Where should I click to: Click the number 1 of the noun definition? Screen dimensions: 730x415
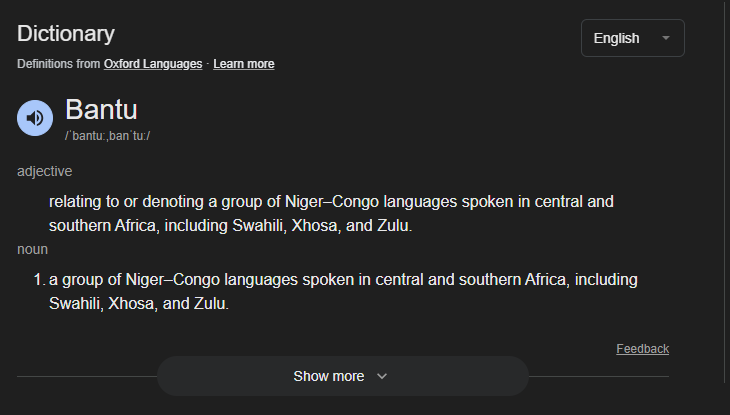(x=39, y=279)
